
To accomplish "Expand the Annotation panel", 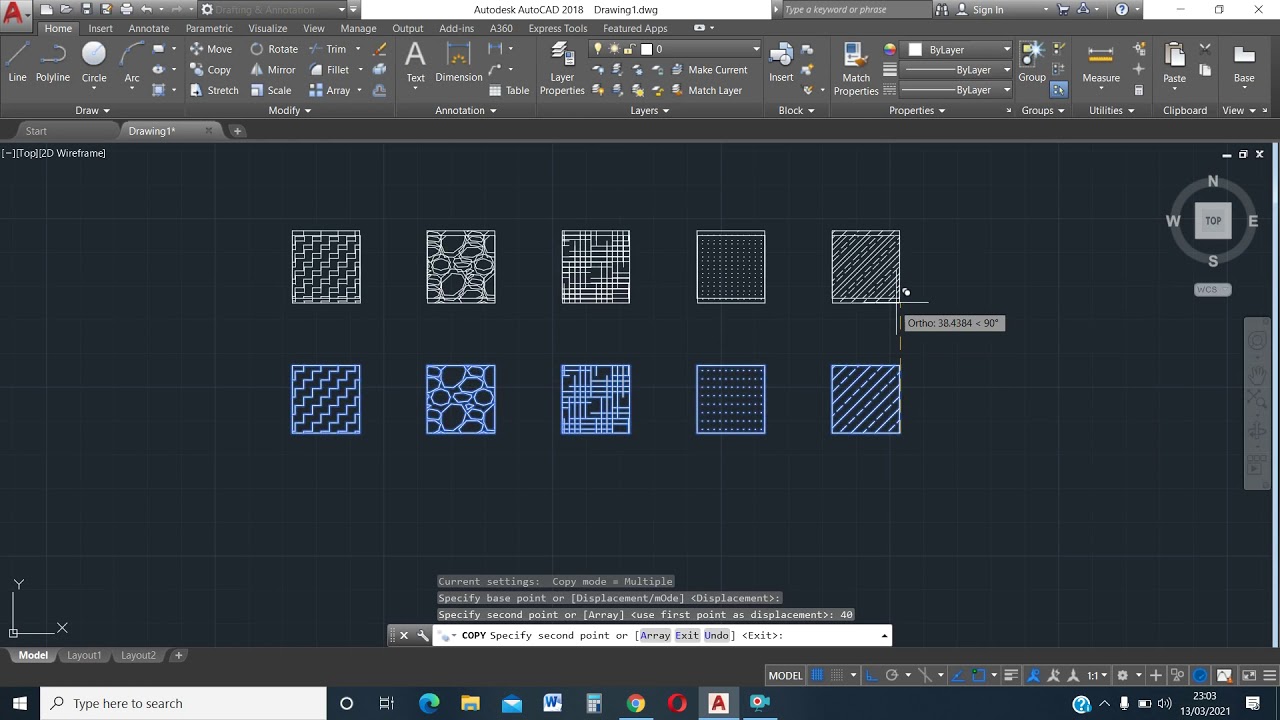I will 466,110.
